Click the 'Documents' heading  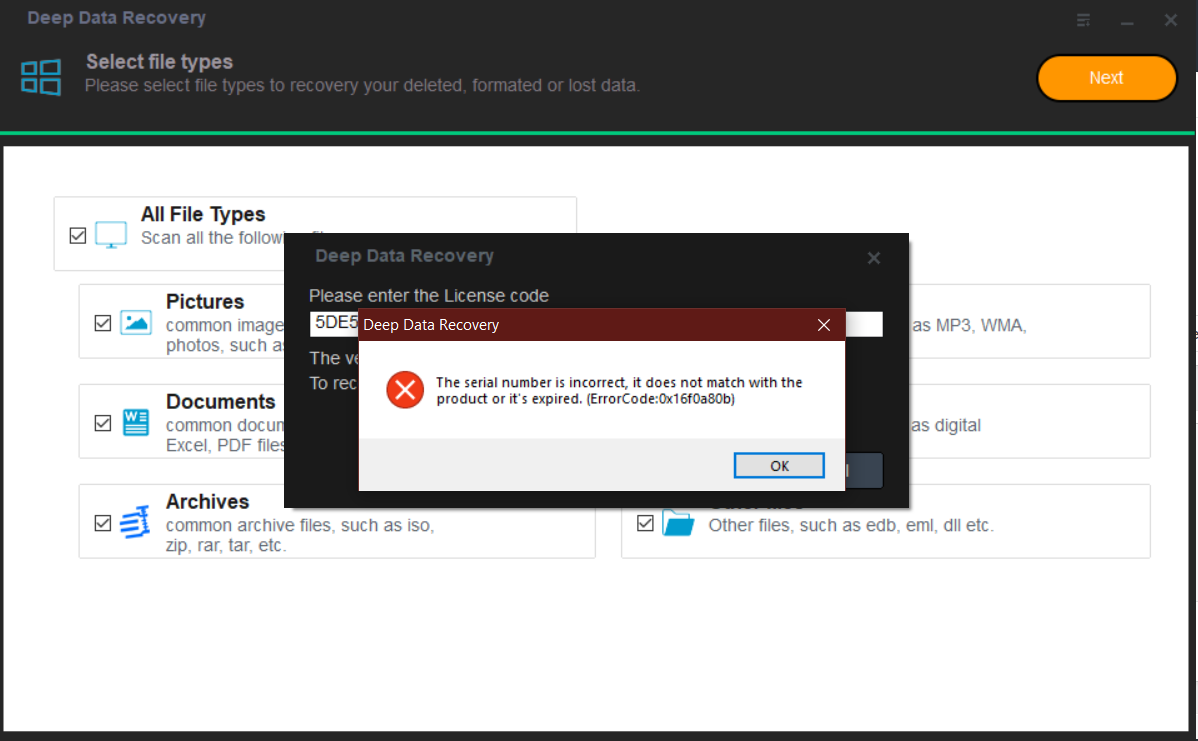[x=221, y=401]
